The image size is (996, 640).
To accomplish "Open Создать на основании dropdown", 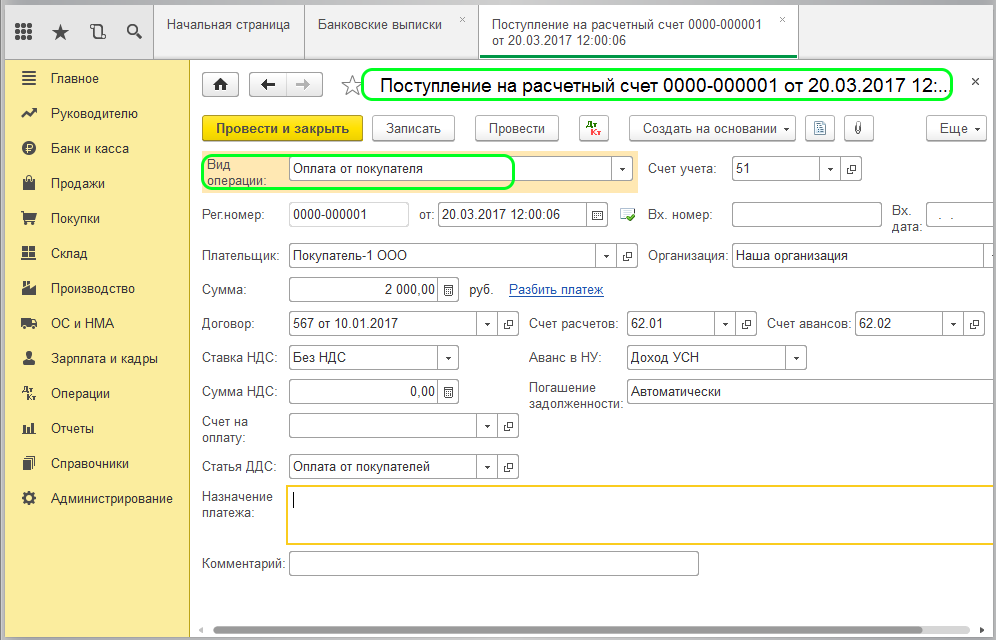I will (711, 128).
